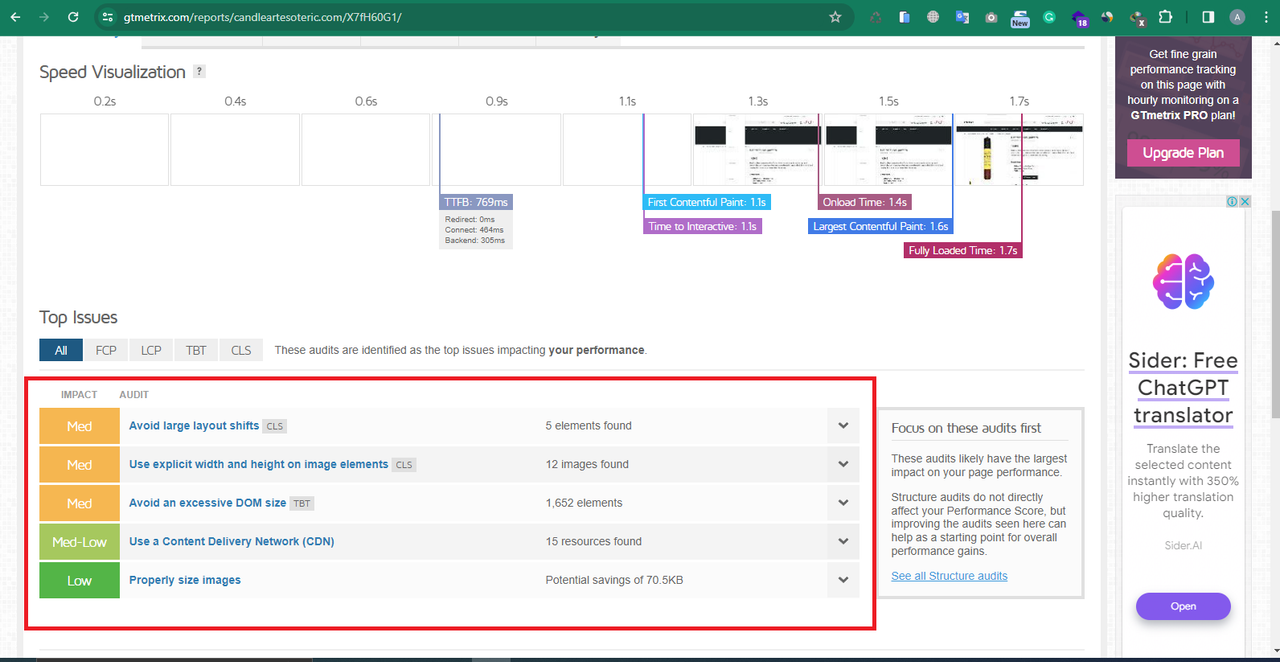Click Potential savings of 70.5KB text
This screenshot has height=662, width=1280.
[614, 580]
